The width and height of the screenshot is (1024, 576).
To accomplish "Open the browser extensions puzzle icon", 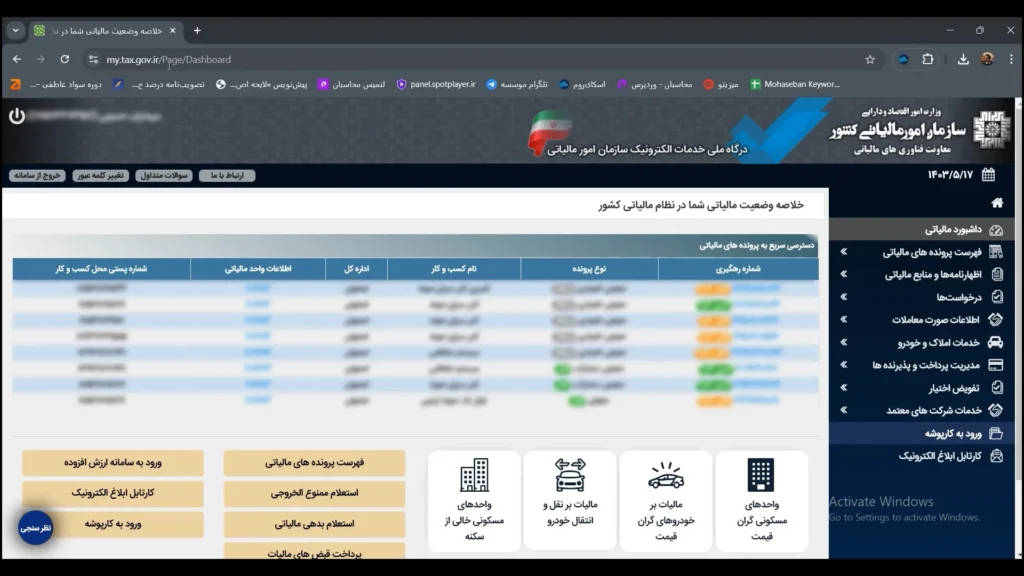I will [927, 59].
